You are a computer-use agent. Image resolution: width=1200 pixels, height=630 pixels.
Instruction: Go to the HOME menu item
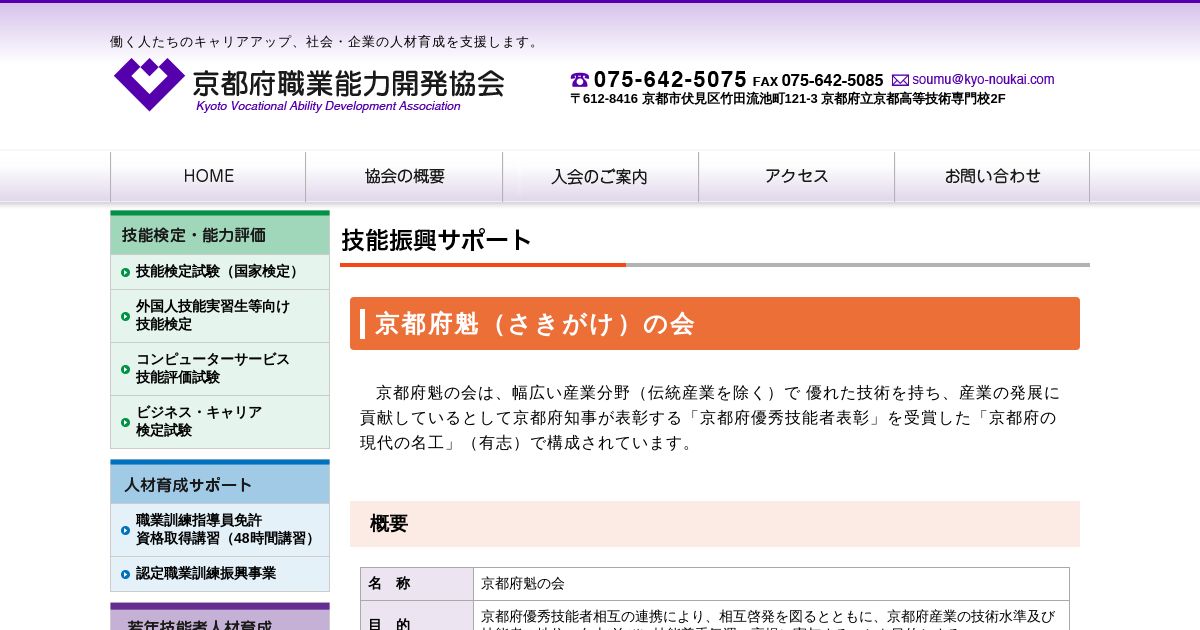point(208,177)
